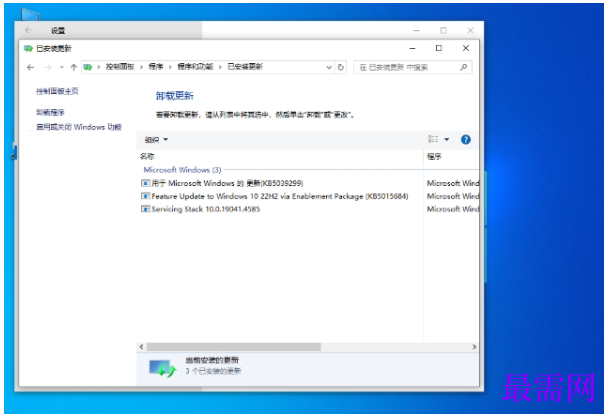Expand the view options dropdown arrow
Viewport: 614px width, 419px height.
point(447,139)
